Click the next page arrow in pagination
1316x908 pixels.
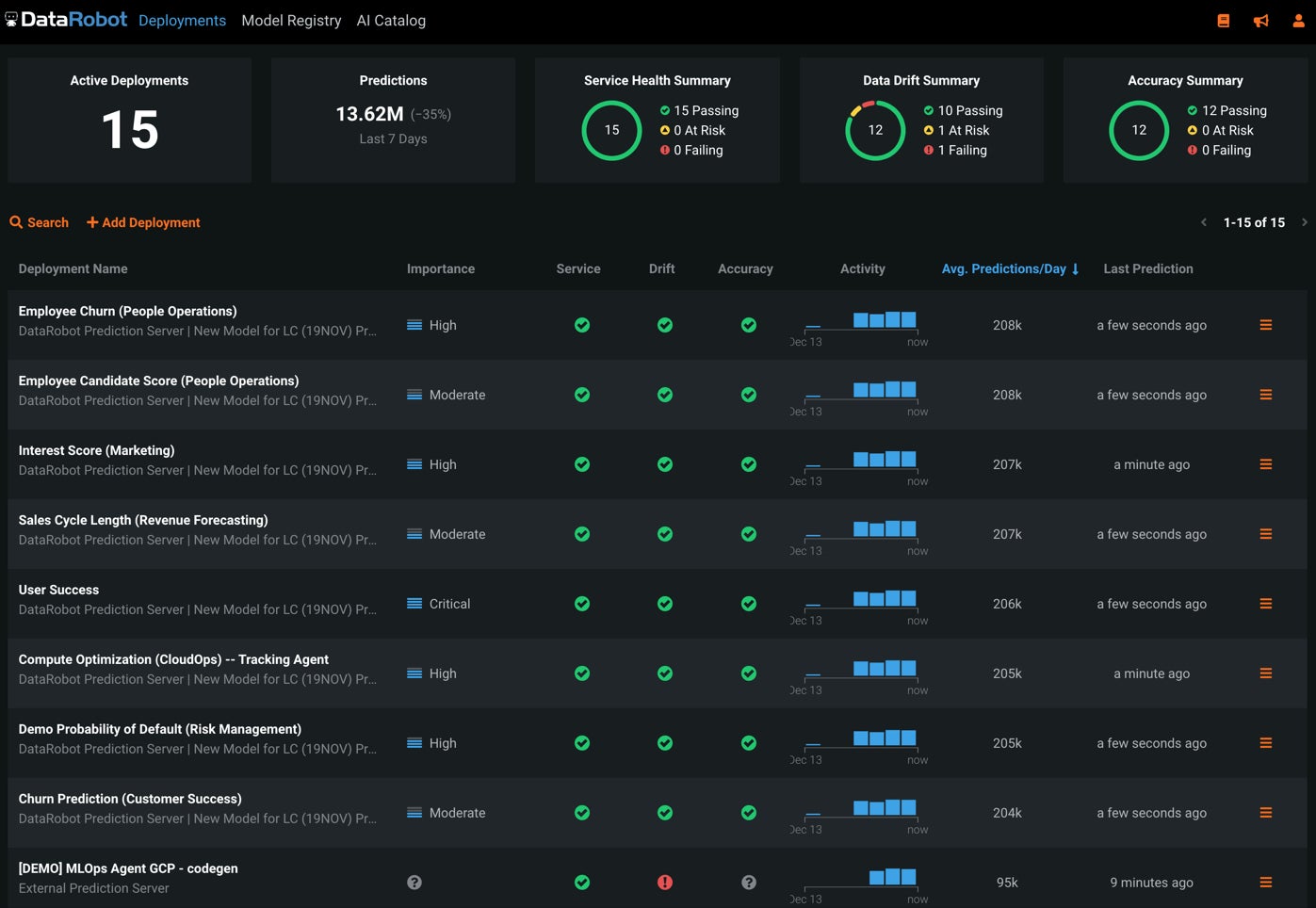pos(1305,222)
